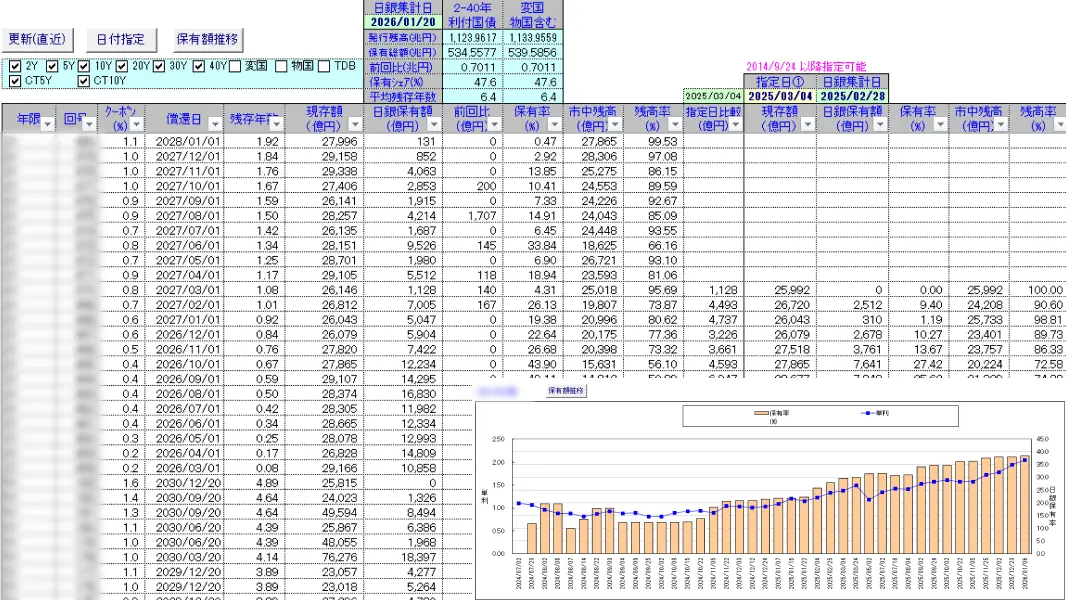Select the 保有率 cell 33.84
Screen dimensions: 1068x600
[x=533, y=246]
